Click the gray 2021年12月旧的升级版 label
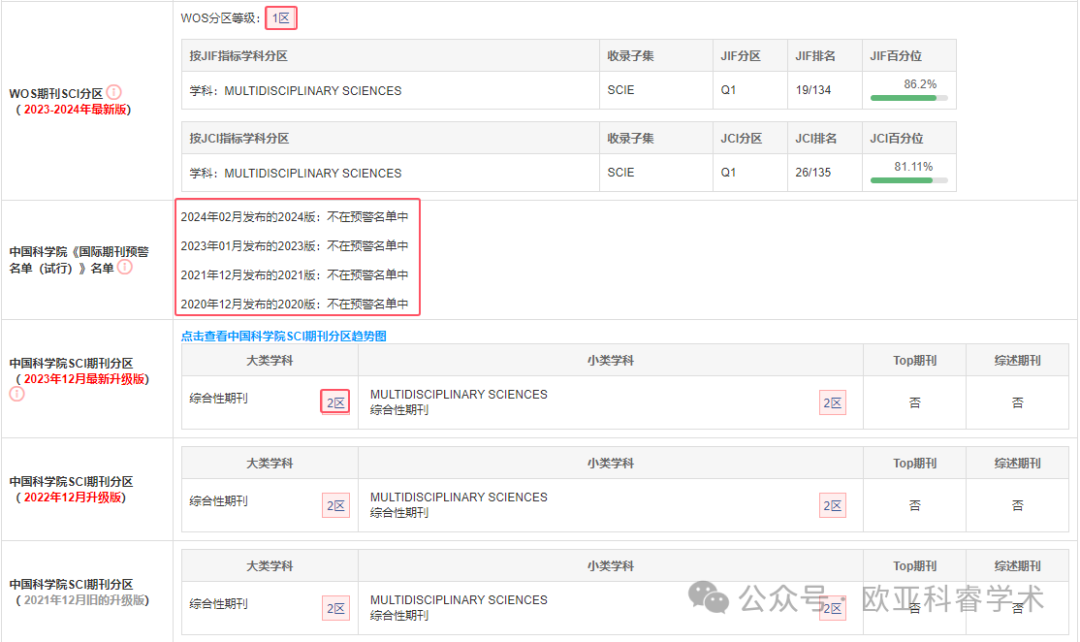The image size is (1080, 642). (84, 600)
